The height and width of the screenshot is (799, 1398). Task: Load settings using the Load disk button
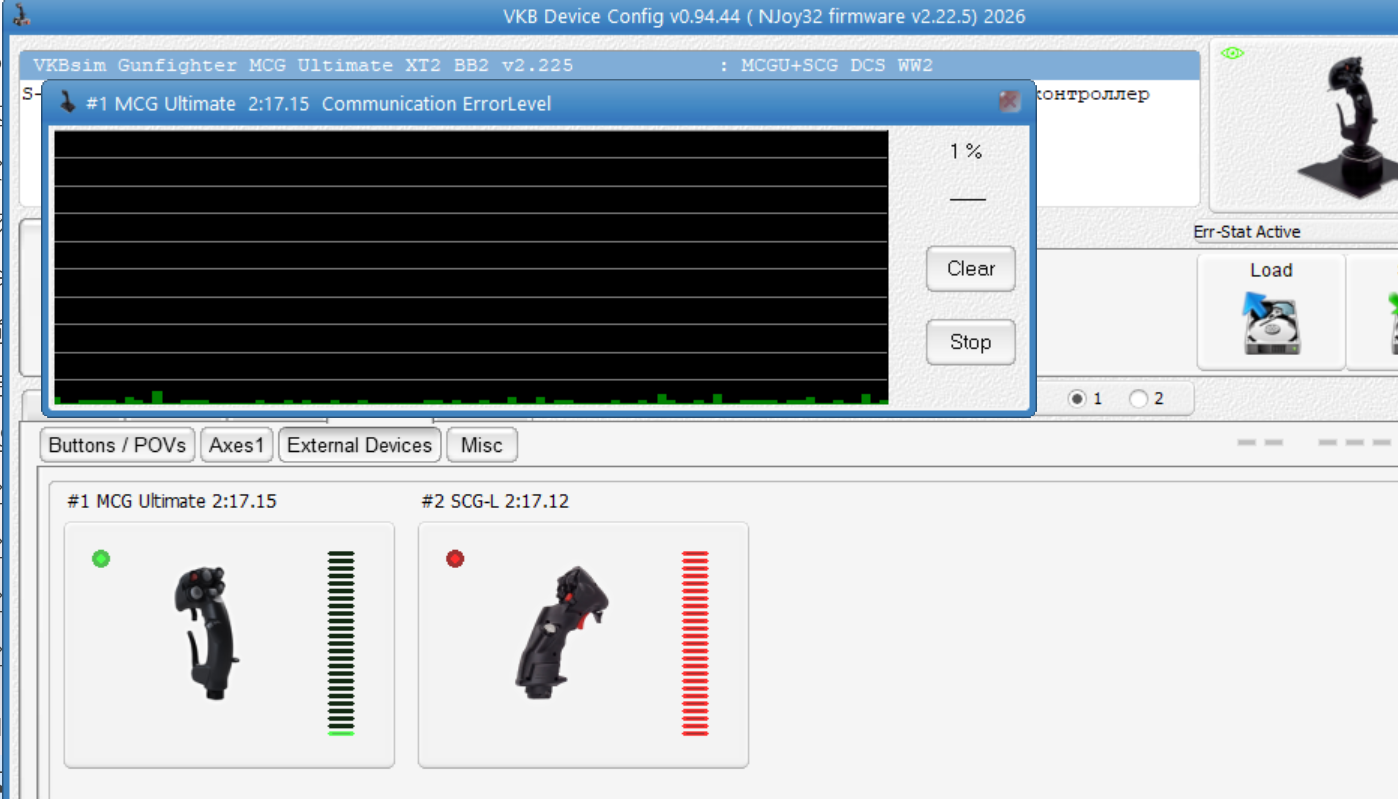tap(1271, 311)
